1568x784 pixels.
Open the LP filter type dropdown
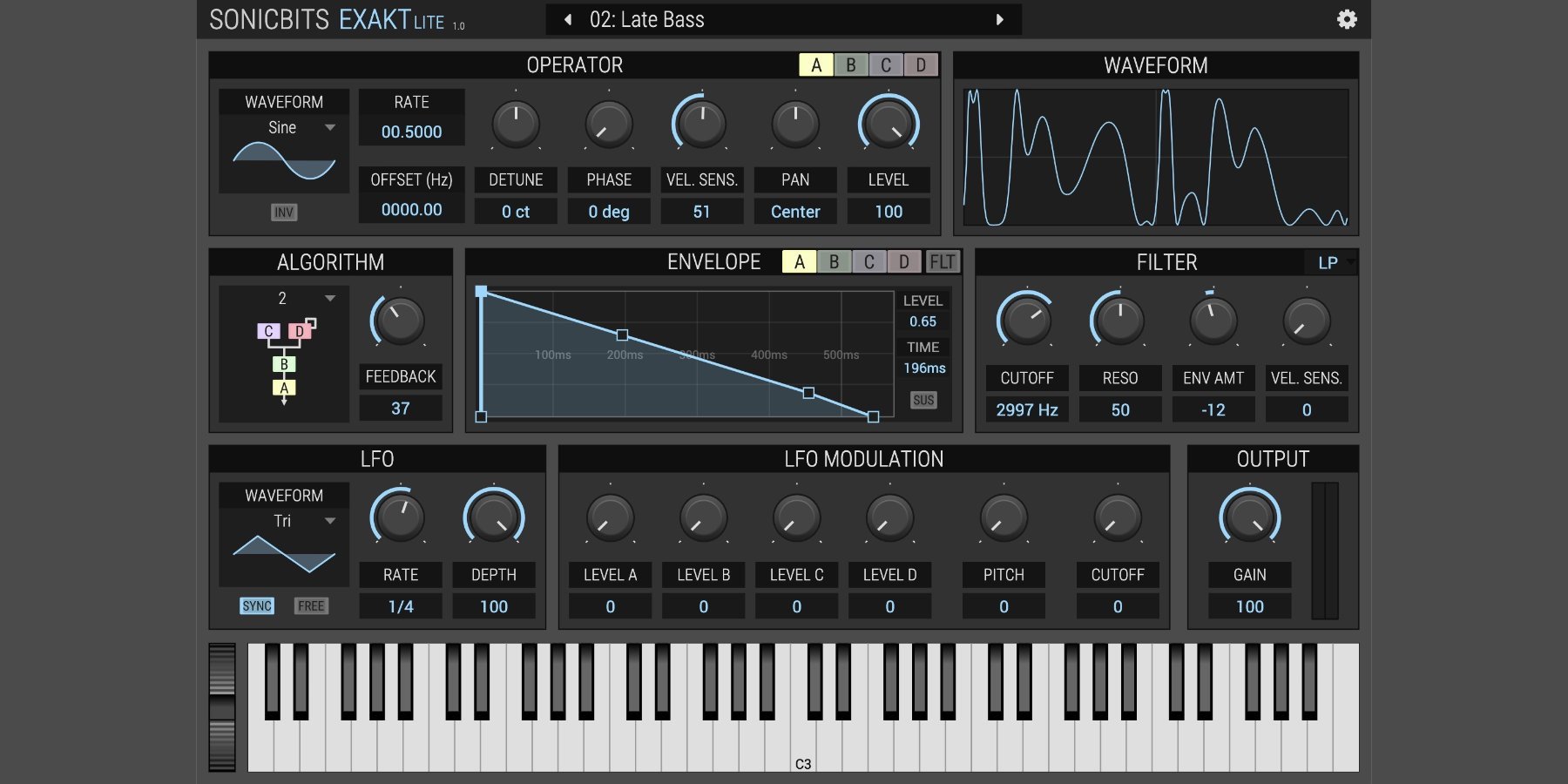click(x=1333, y=263)
